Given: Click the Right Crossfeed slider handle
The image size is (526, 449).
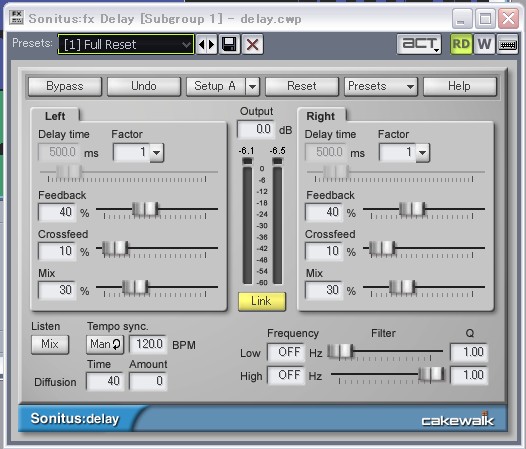Looking at the screenshot, I should (382, 248).
